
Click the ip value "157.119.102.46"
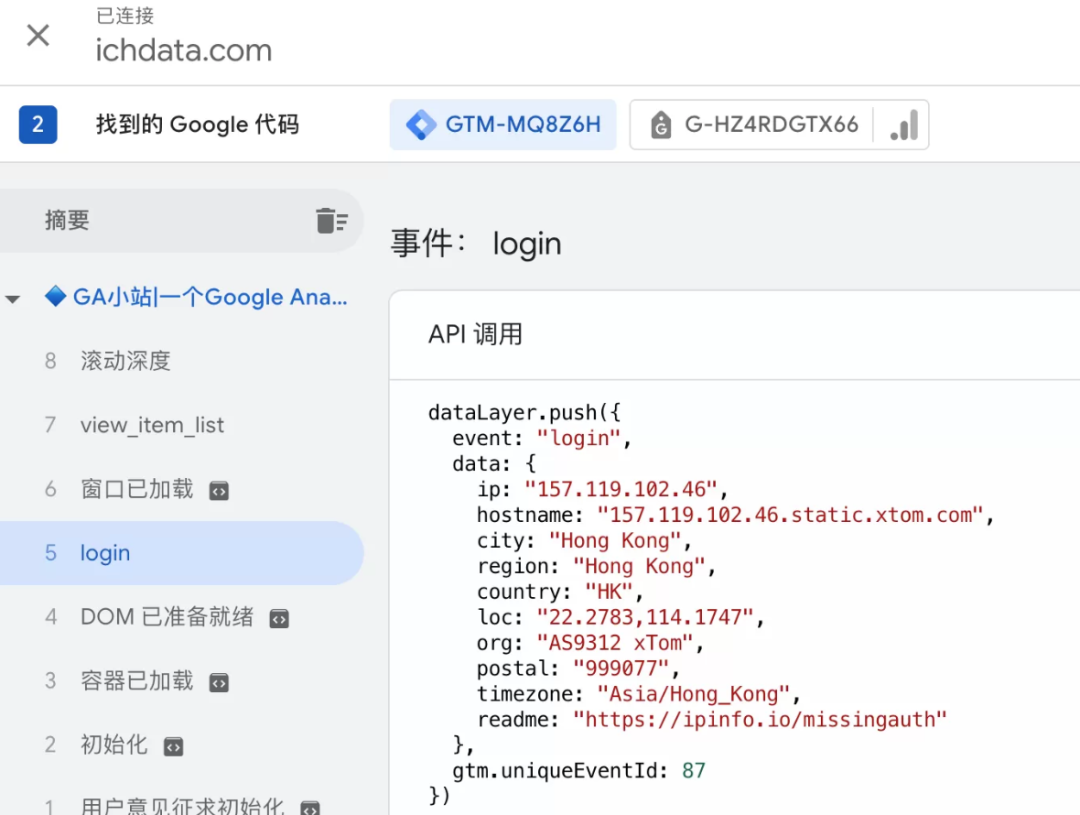pos(621,489)
